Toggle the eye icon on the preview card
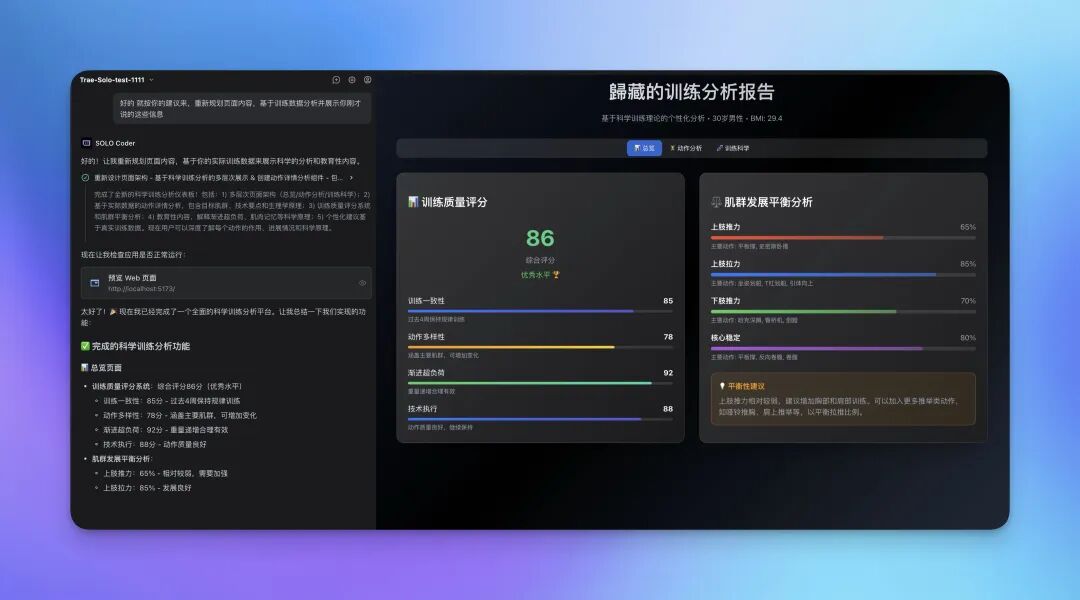This screenshot has width=1080, height=600. point(361,281)
